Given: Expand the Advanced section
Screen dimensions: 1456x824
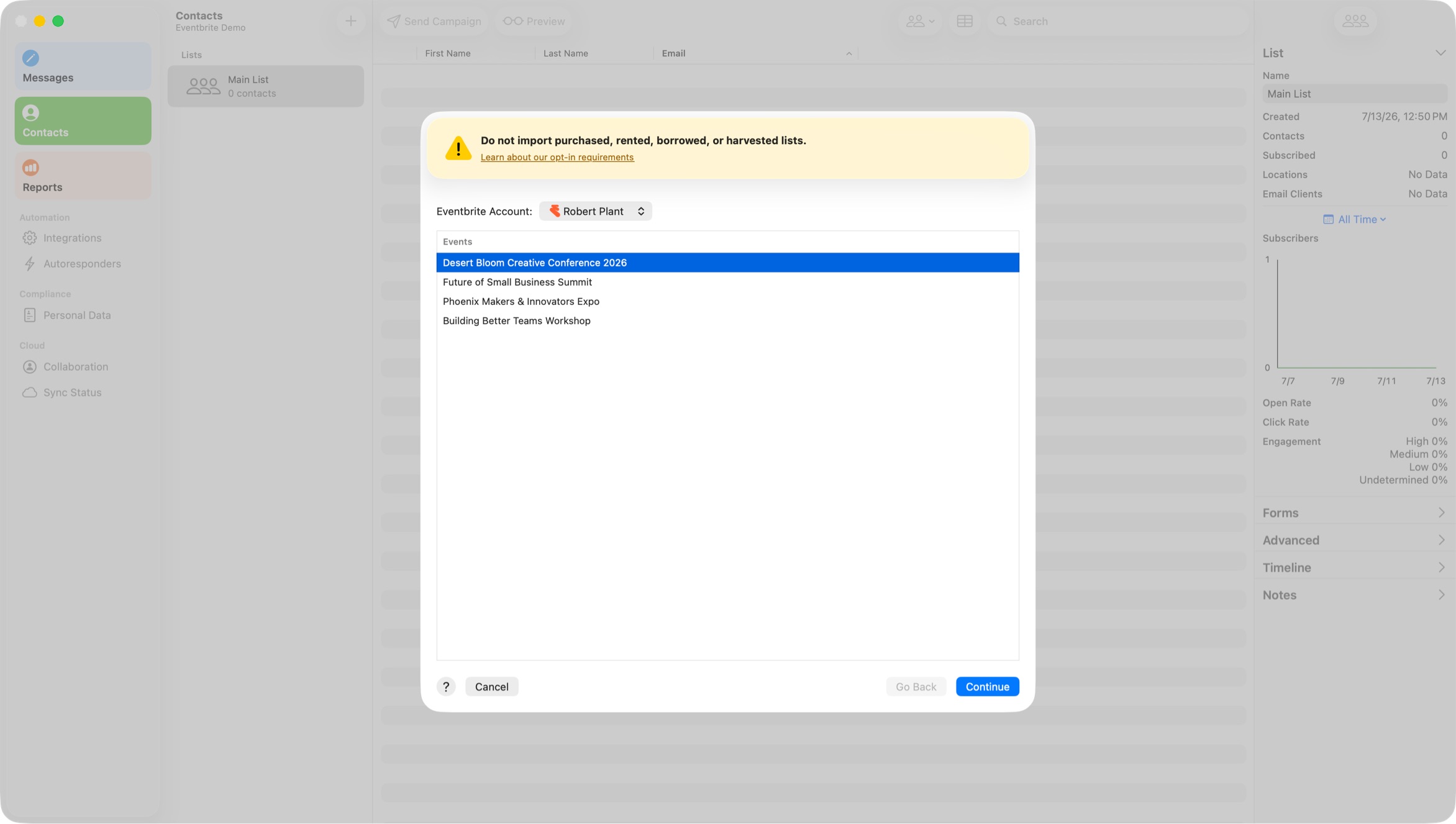Looking at the screenshot, I should [1354, 540].
